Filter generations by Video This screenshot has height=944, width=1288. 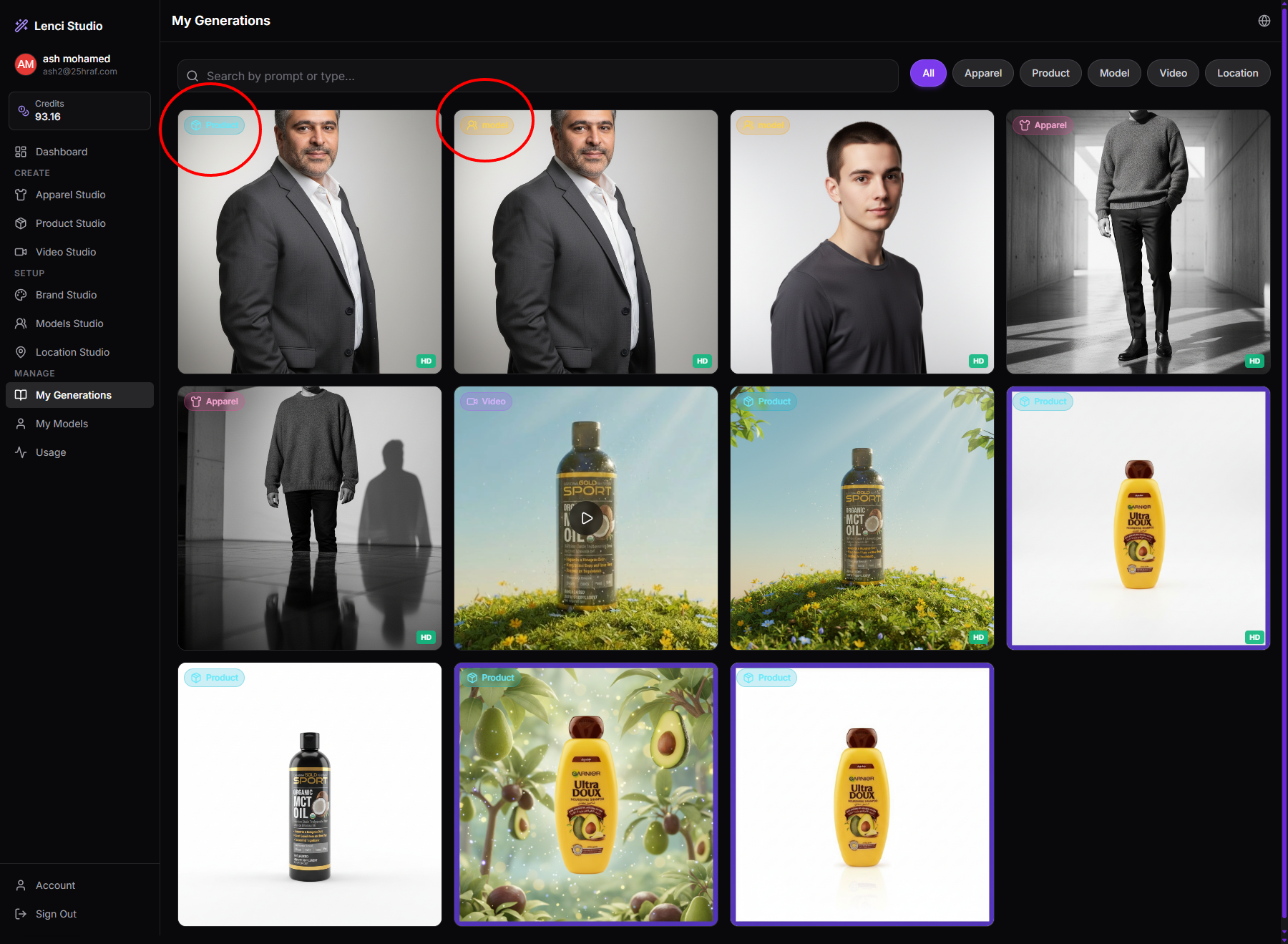1173,73
